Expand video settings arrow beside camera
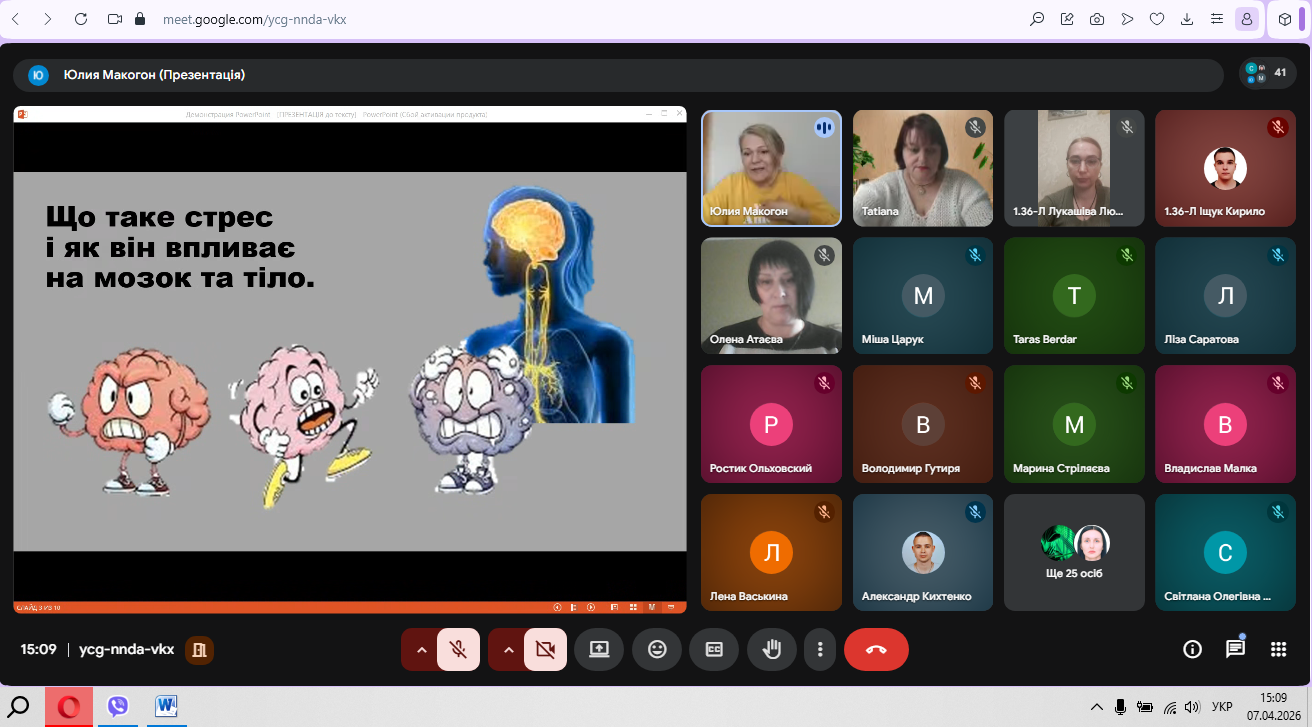The width and height of the screenshot is (1312, 727). 508,649
